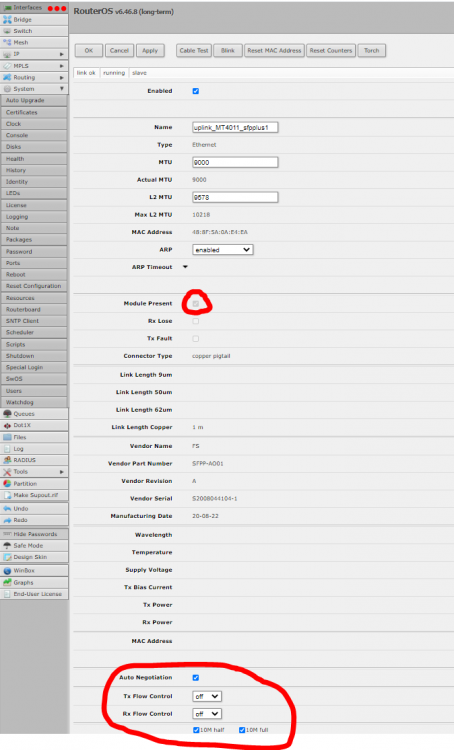
Task: Click the OK button
Action: click(x=89, y=51)
